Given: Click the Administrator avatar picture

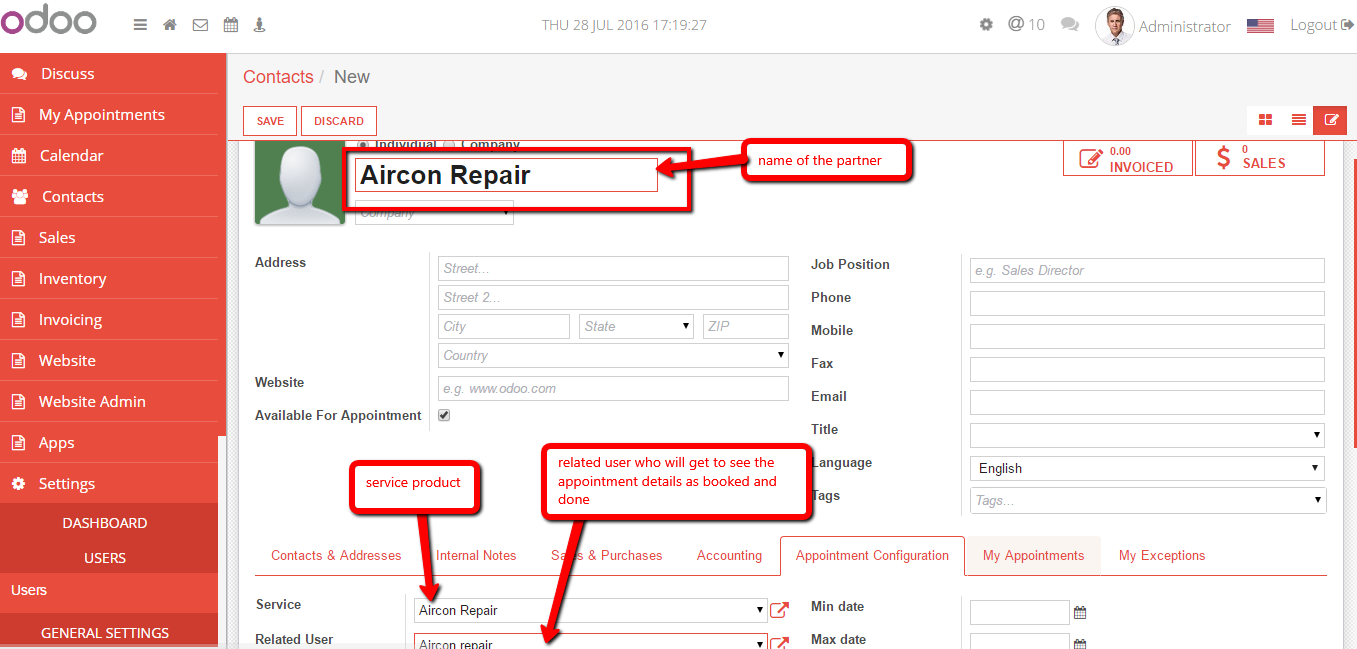Looking at the screenshot, I should [x=1115, y=26].
